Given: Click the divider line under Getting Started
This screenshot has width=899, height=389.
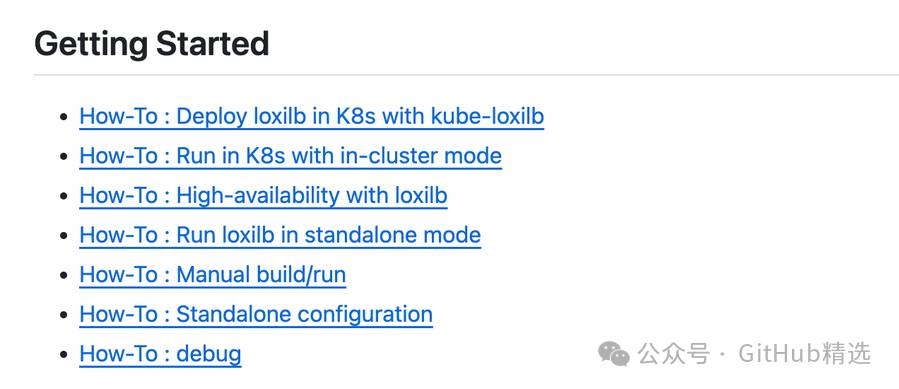Looking at the screenshot, I should pos(466,75).
